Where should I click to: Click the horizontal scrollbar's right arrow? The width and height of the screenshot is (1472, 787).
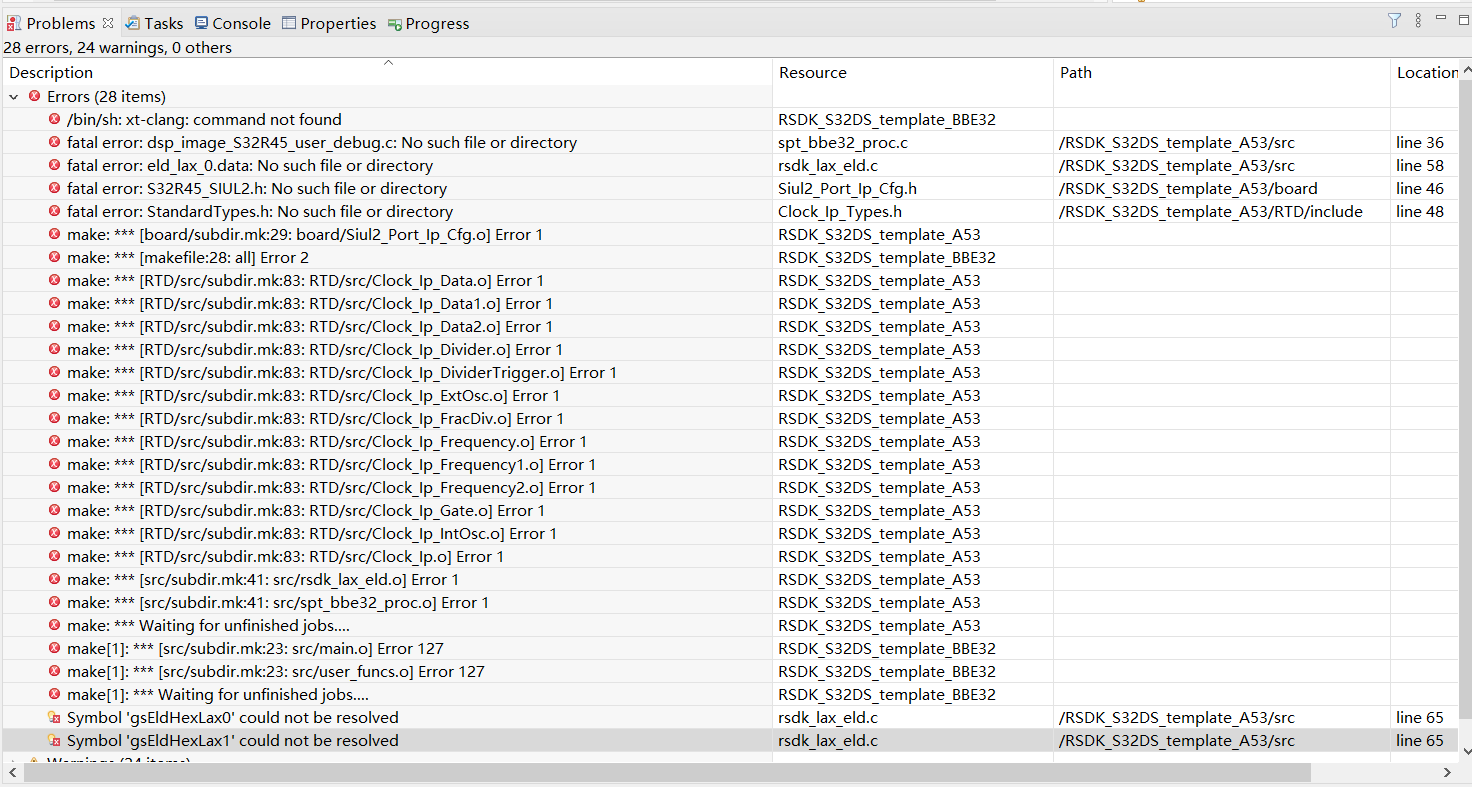click(x=1446, y=772)
